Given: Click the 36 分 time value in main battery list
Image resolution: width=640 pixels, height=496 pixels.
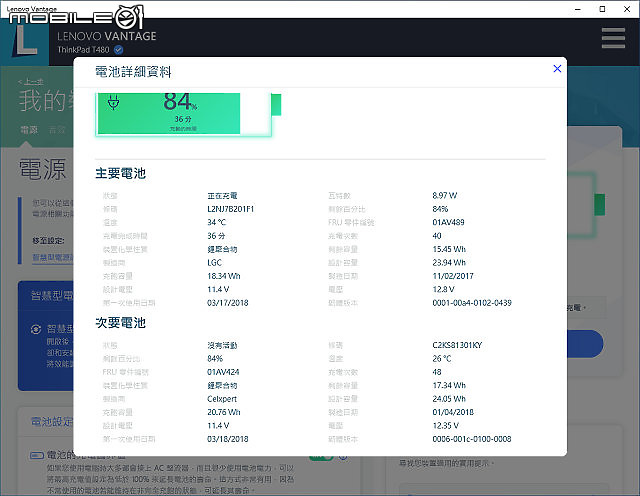Looking at the screenshot, I should pyautogui.click(x=216, y=236).
